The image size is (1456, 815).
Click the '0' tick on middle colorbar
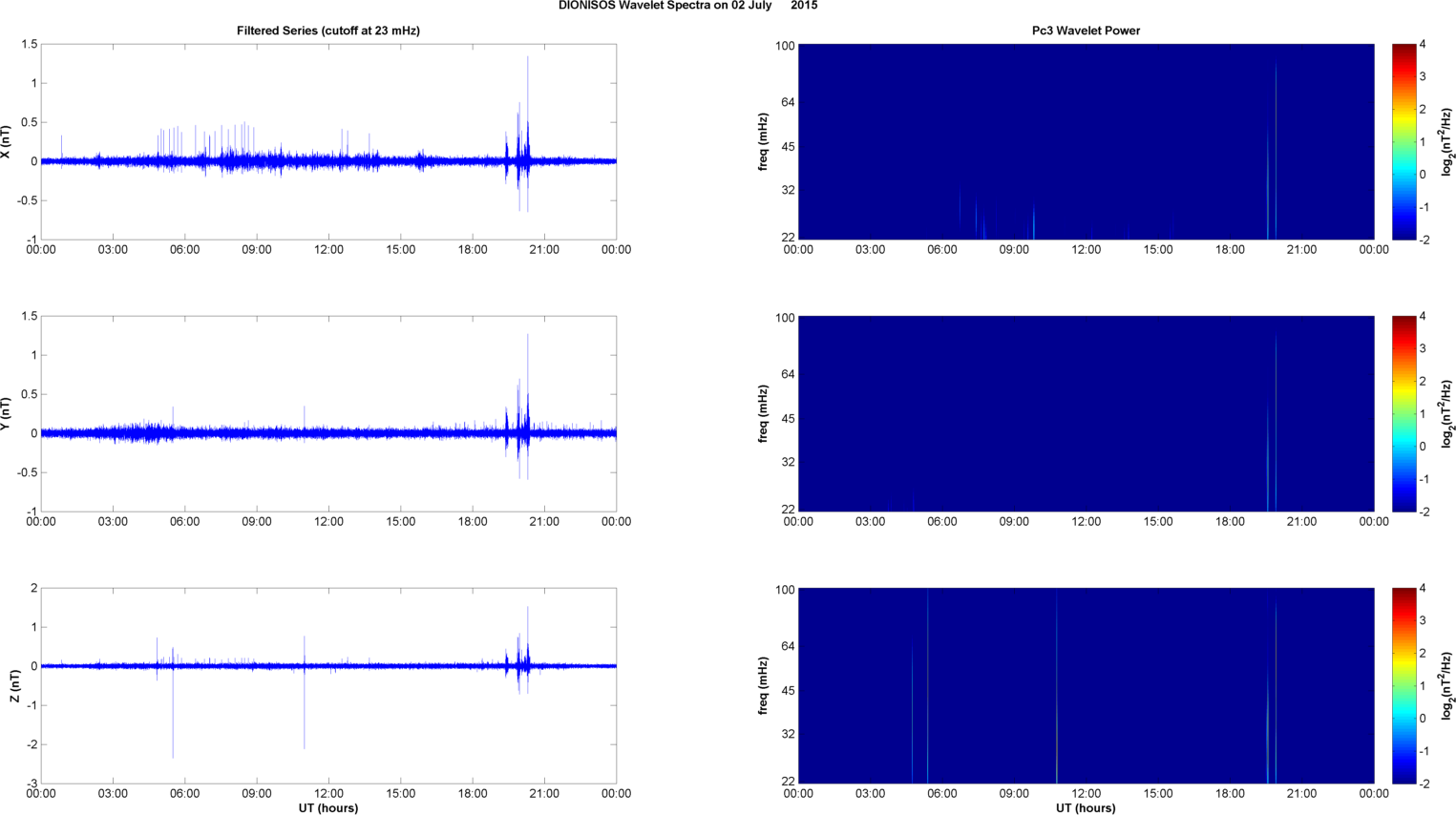point(1423,447)
